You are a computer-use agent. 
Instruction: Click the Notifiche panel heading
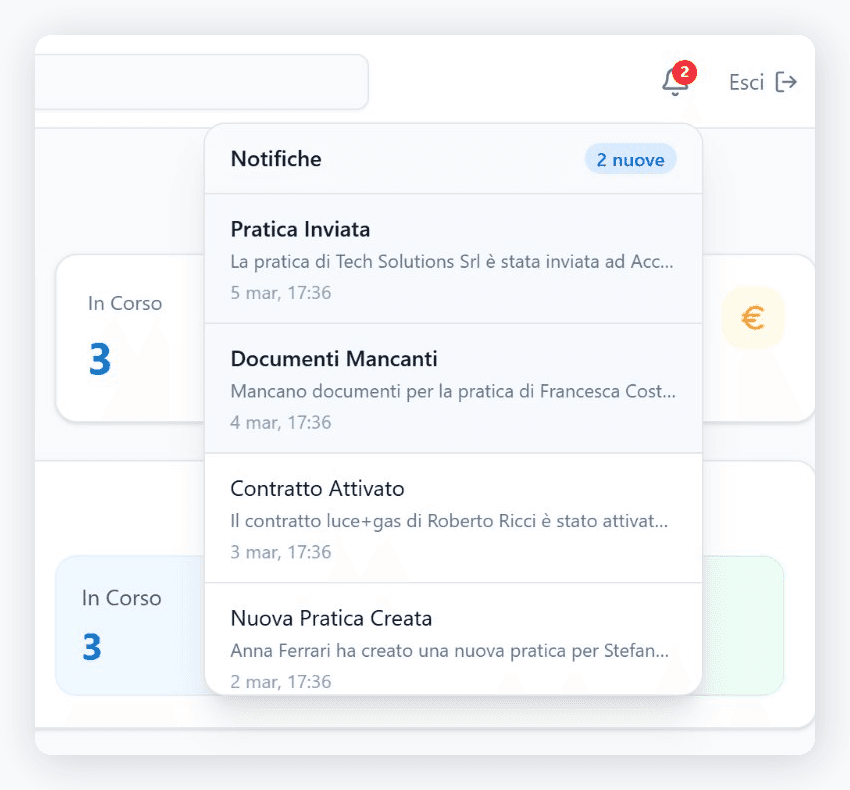276,159
